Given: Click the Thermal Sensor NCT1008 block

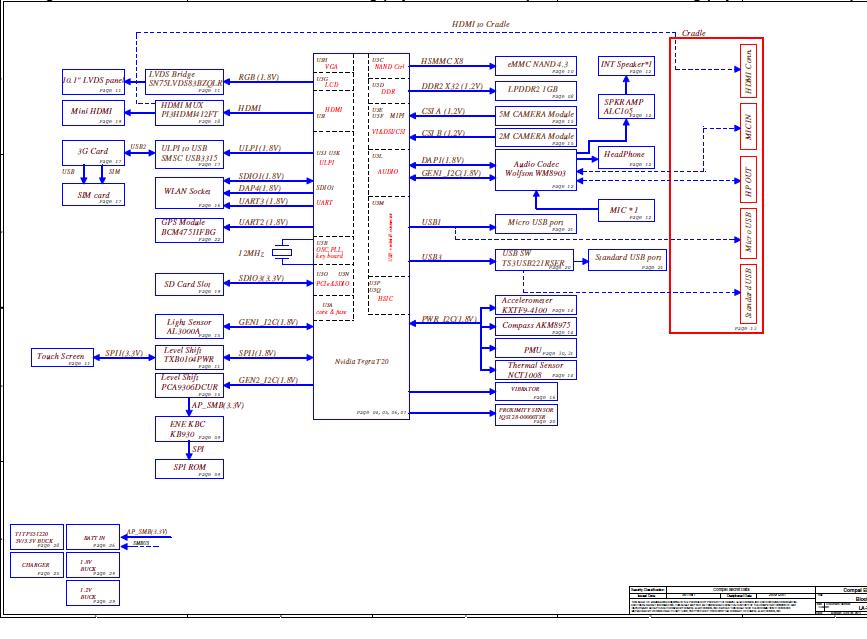Looking at the screenshot, I should [x=536, y=370].
